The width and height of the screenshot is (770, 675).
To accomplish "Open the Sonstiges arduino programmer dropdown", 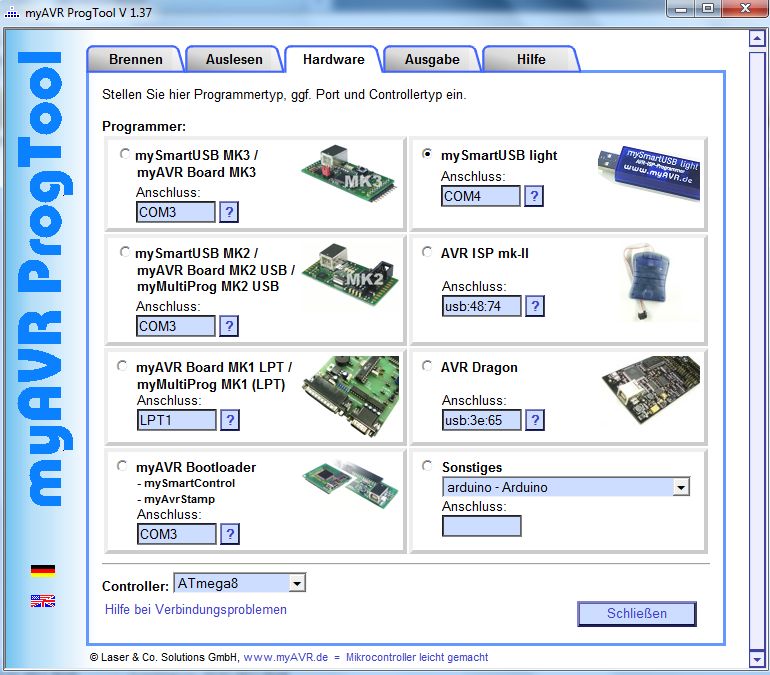I will [x=566, y=487].
